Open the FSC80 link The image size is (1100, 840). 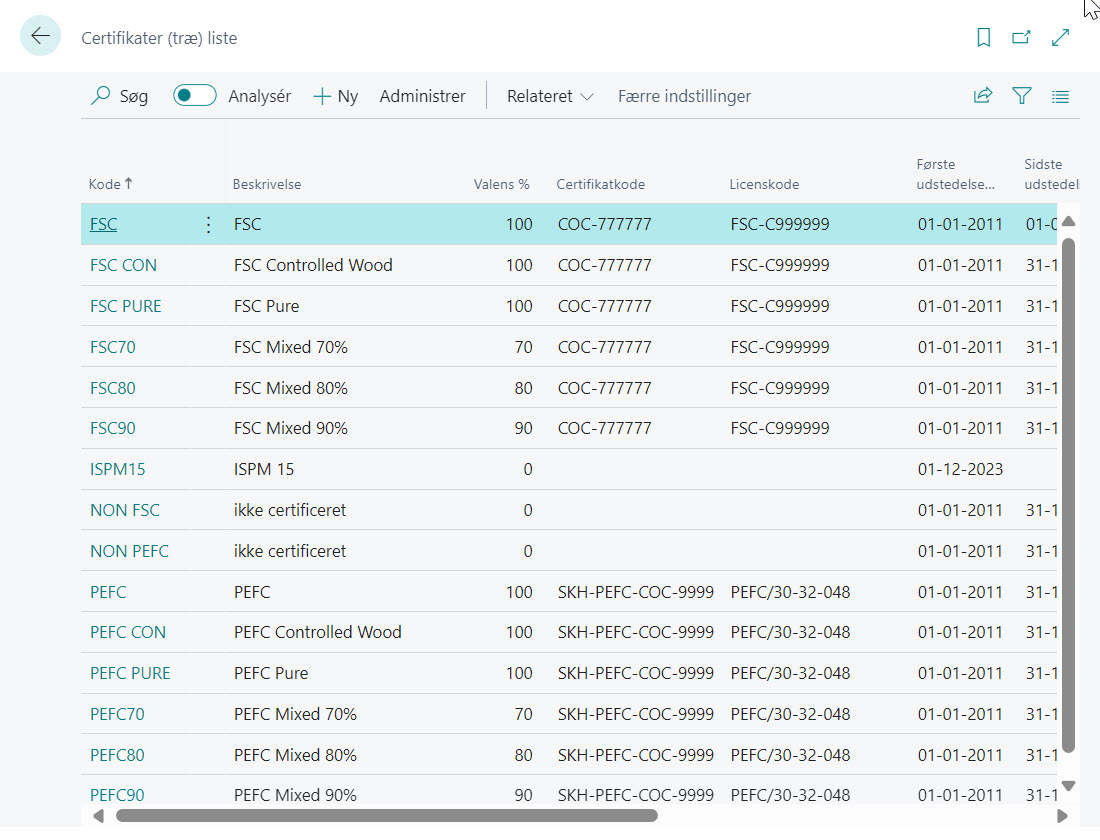coord(112,388)
